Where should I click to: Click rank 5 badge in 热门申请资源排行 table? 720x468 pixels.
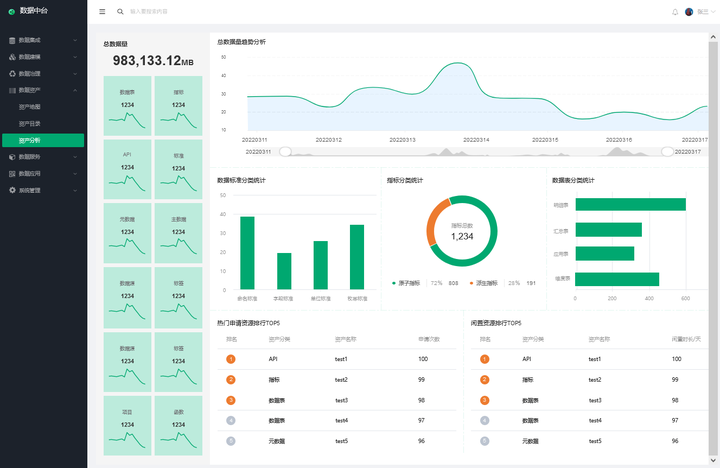(231, 441)
